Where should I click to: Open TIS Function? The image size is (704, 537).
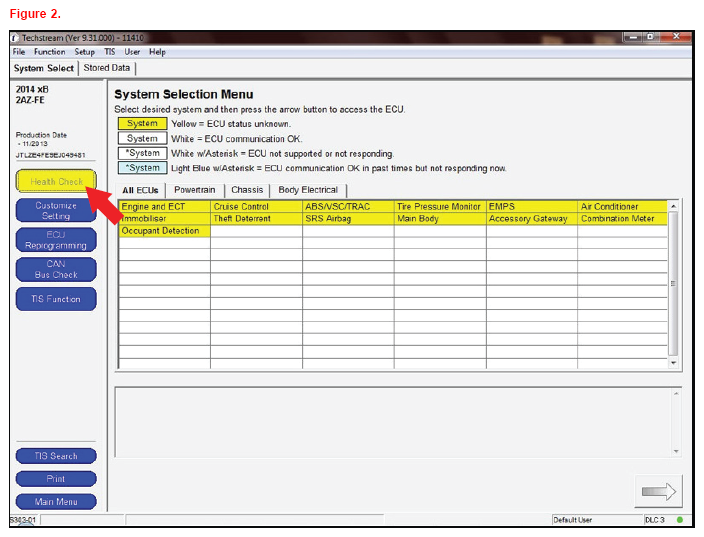[56, 299]
